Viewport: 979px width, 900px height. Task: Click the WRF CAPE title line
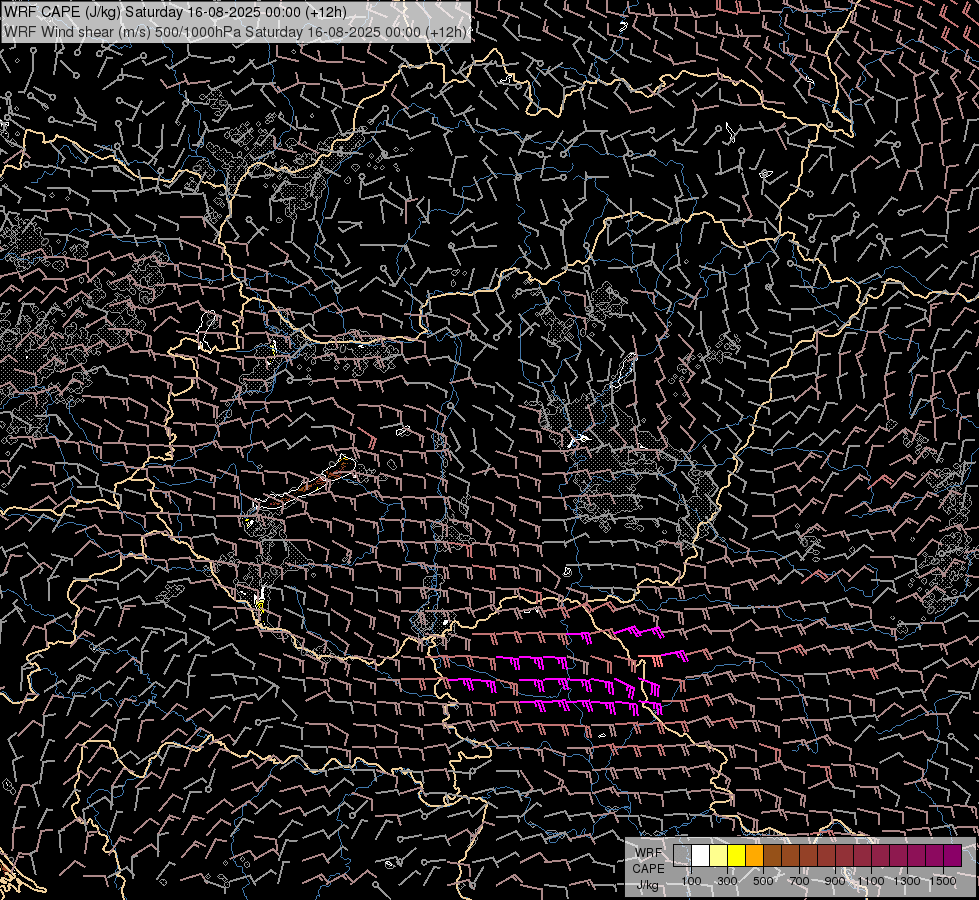(x=175, y=12)
